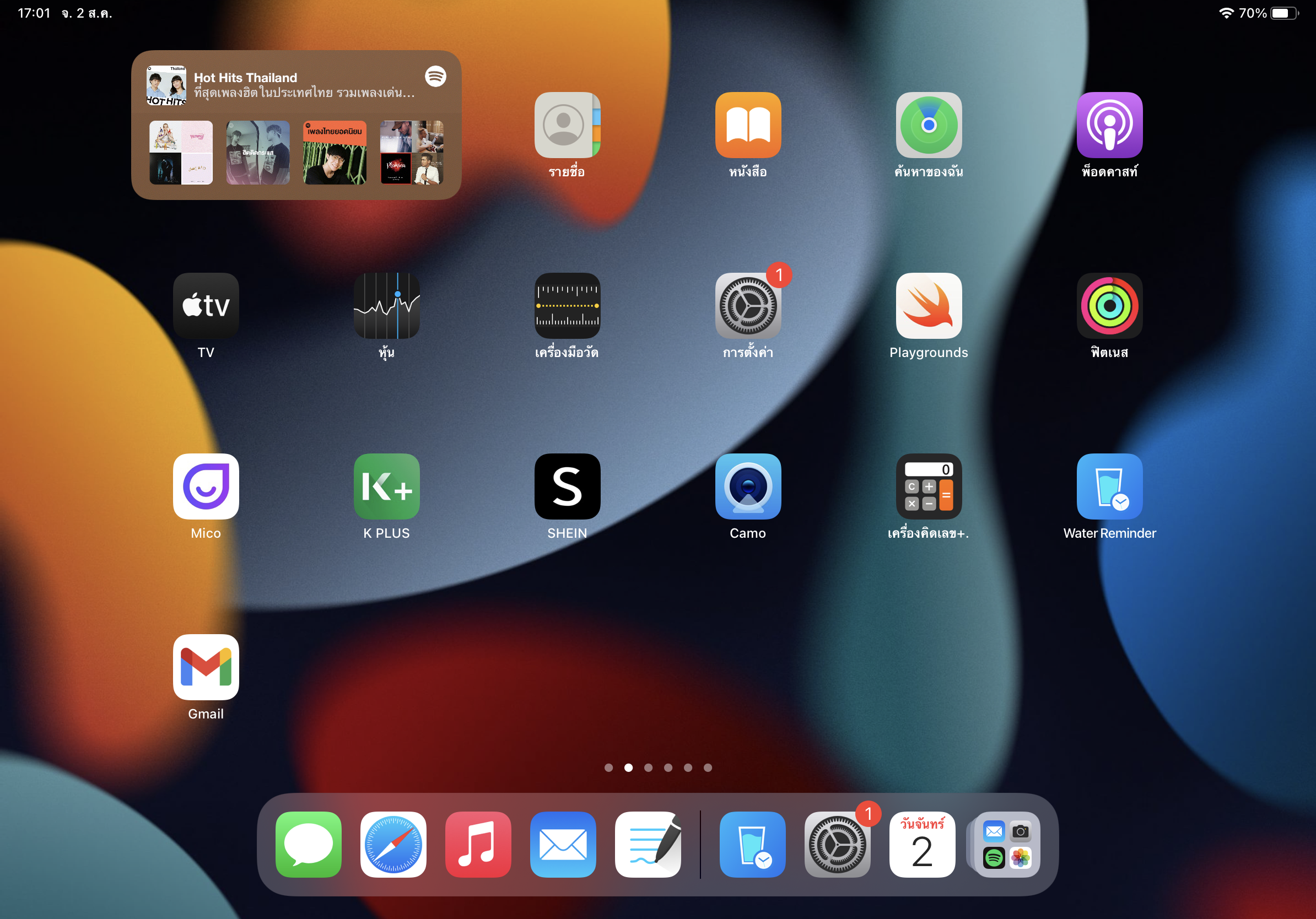Launch the Camo camera app
The width and height of the screenshot is (1316, 919).
(747, 486)
